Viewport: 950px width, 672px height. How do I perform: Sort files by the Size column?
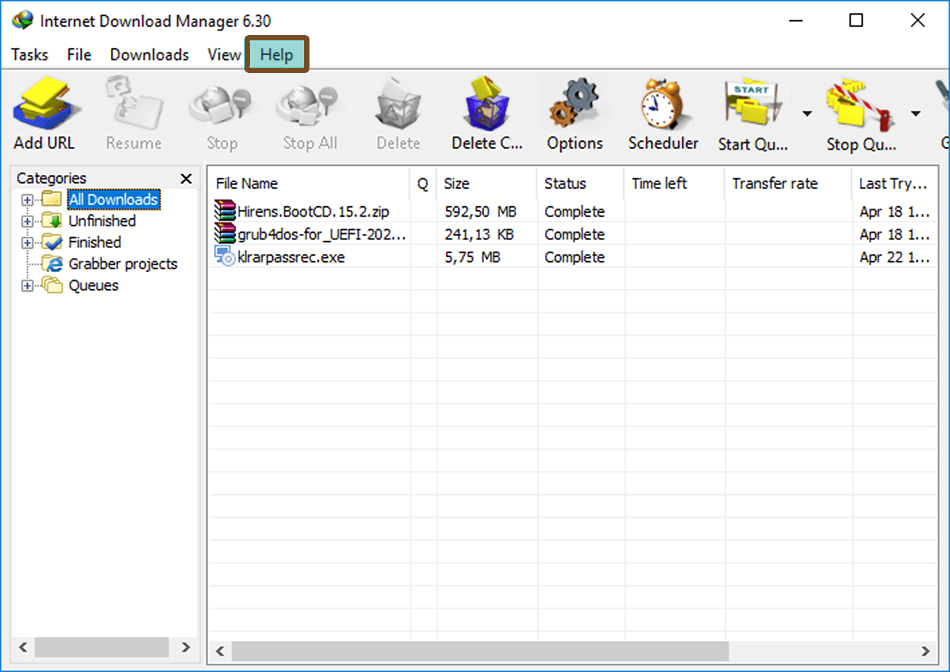point(455,183)
